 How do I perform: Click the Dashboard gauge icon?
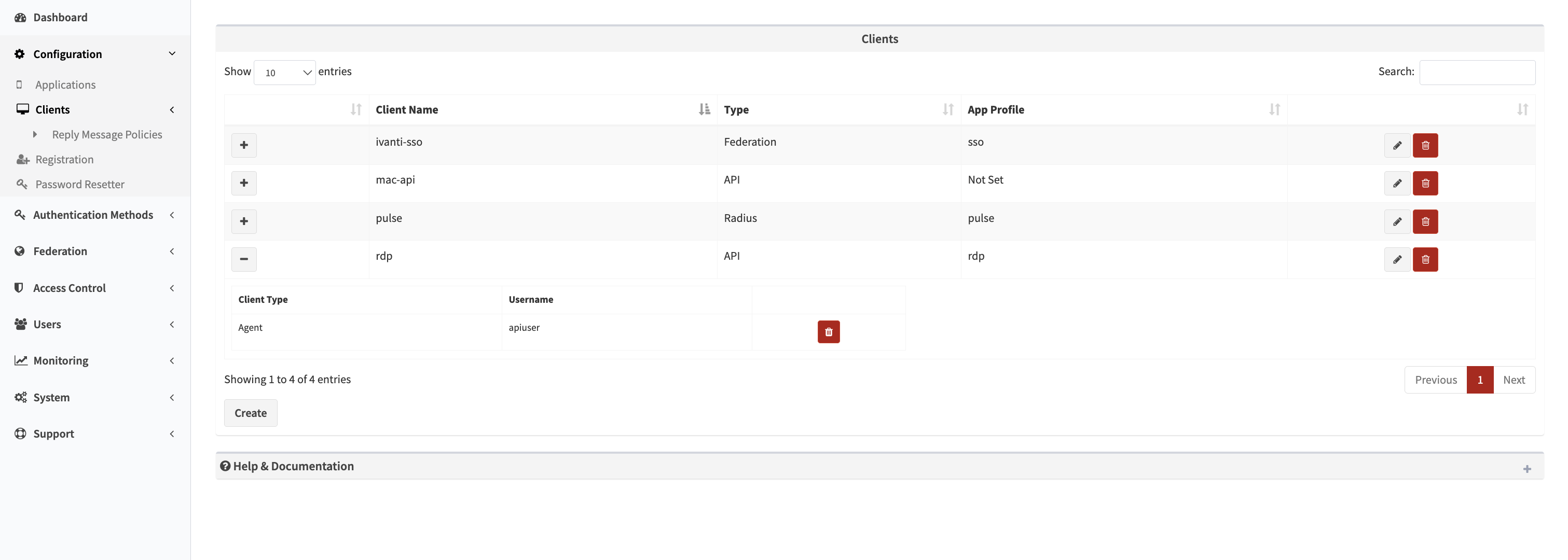pos(20,17)
